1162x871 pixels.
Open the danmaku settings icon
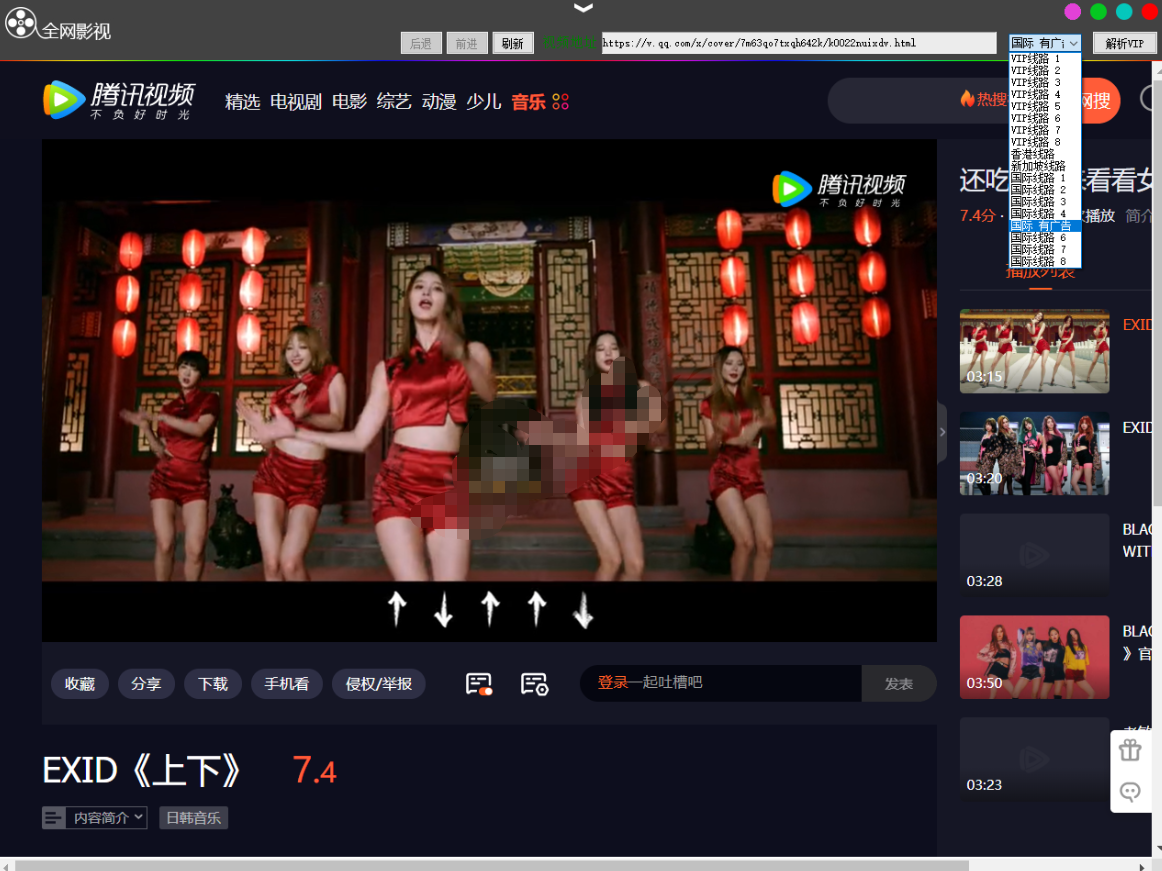pyautogui.click(x=534, y=684)
